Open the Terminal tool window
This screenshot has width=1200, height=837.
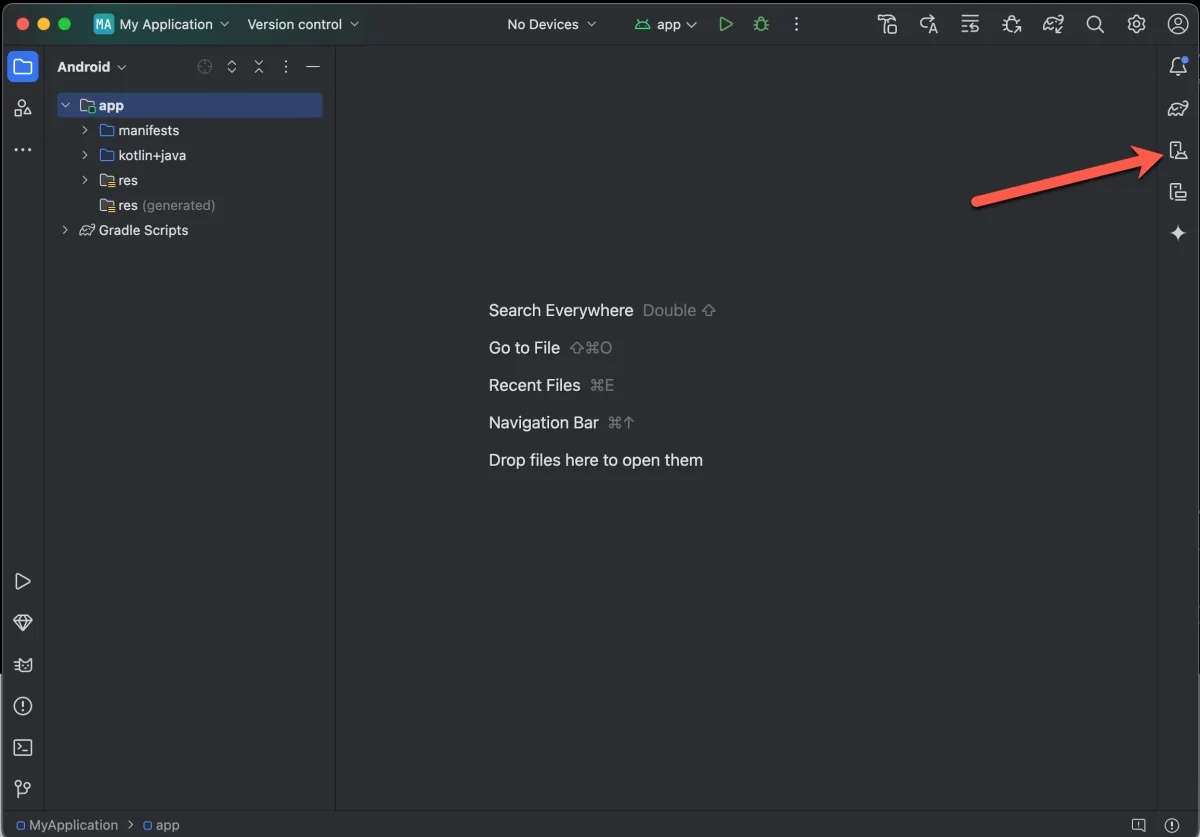pyautogui.click(x=22, y=748)
